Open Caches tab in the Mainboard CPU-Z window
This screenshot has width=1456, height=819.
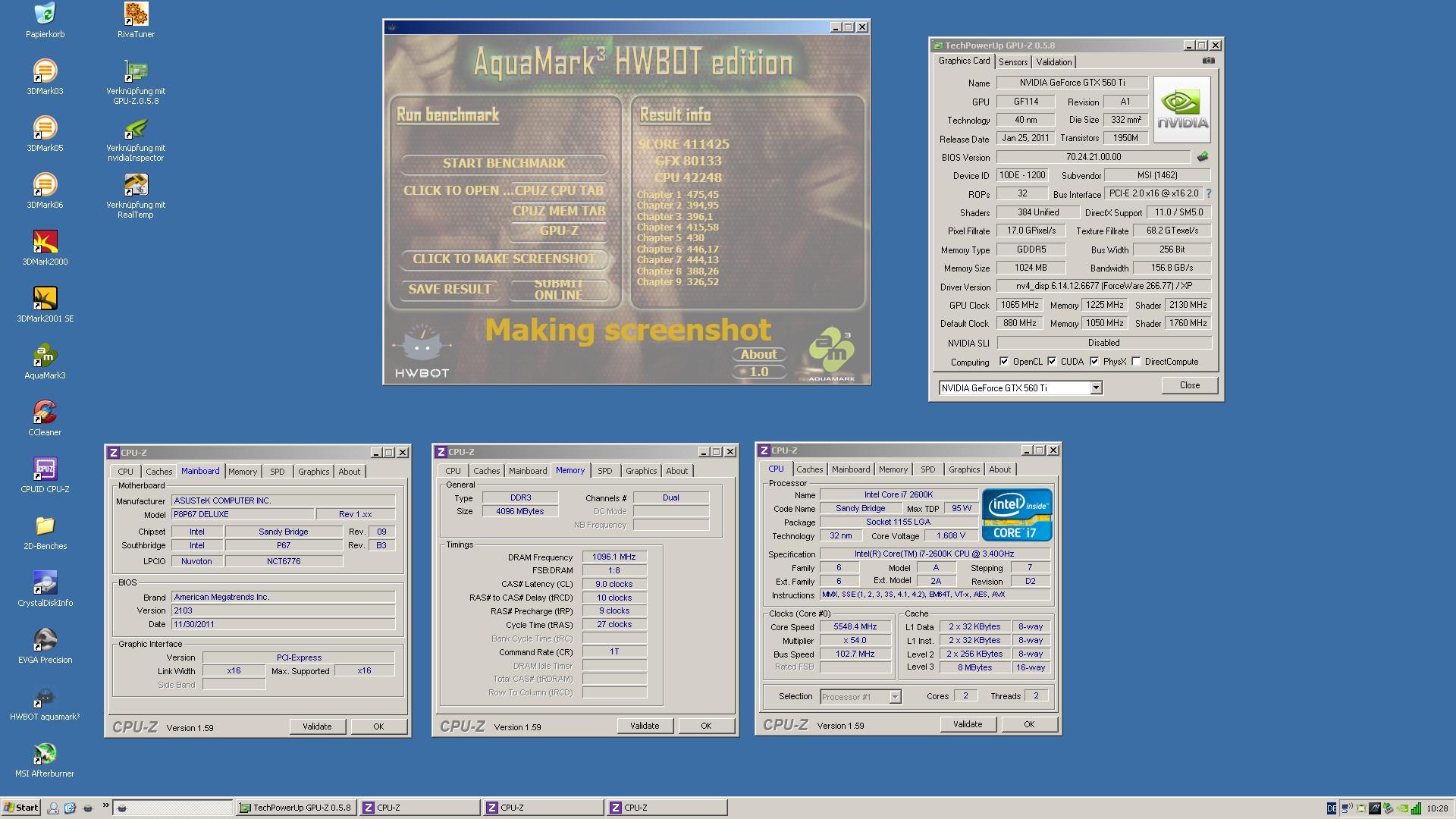point(158,472)
